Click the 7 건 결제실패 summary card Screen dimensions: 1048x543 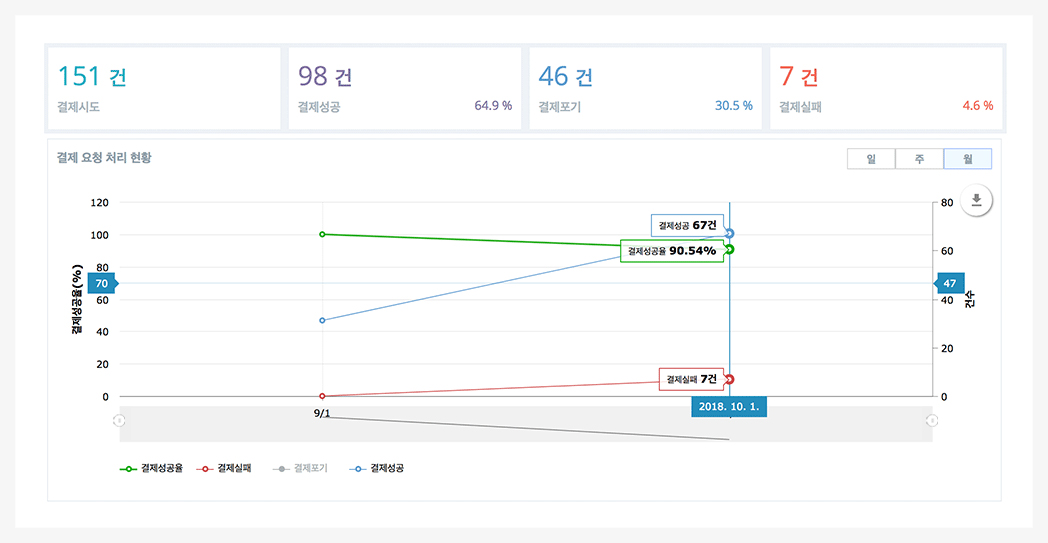pyautogui.click(x=885, y=88)
